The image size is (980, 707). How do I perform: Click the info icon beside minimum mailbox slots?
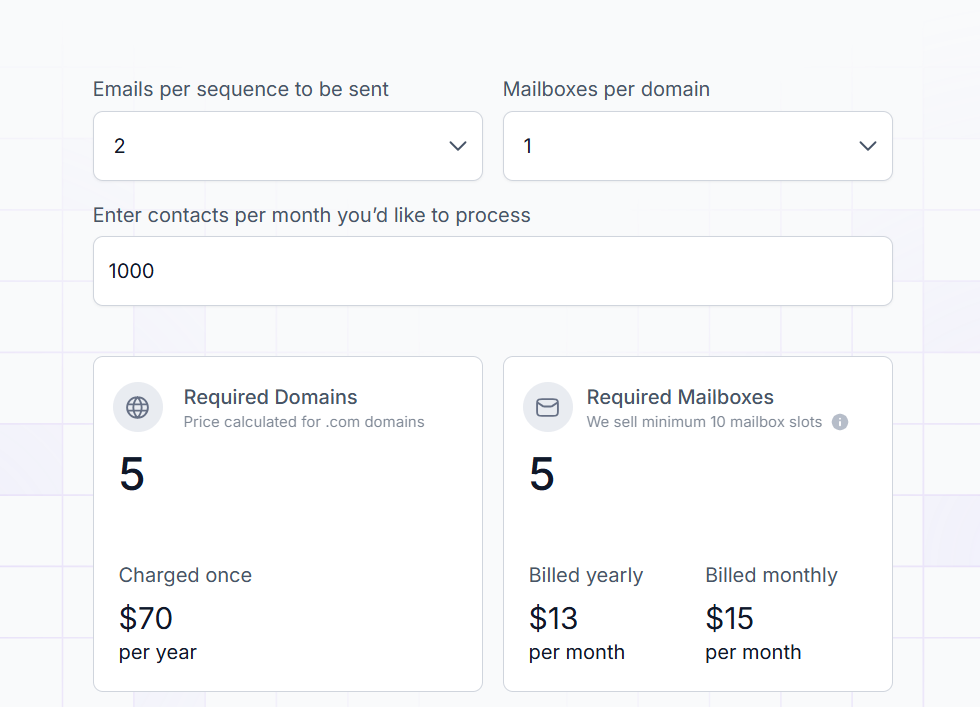point(840,422)
